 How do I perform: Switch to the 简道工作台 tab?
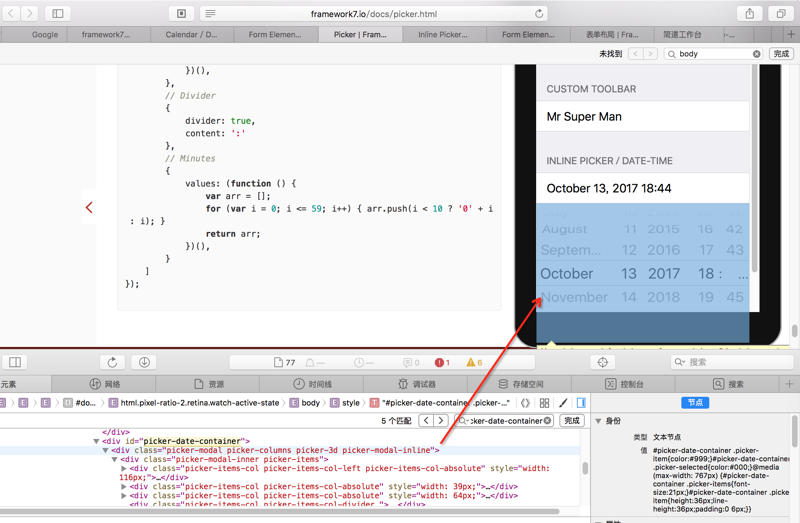(x=682, y=34)
